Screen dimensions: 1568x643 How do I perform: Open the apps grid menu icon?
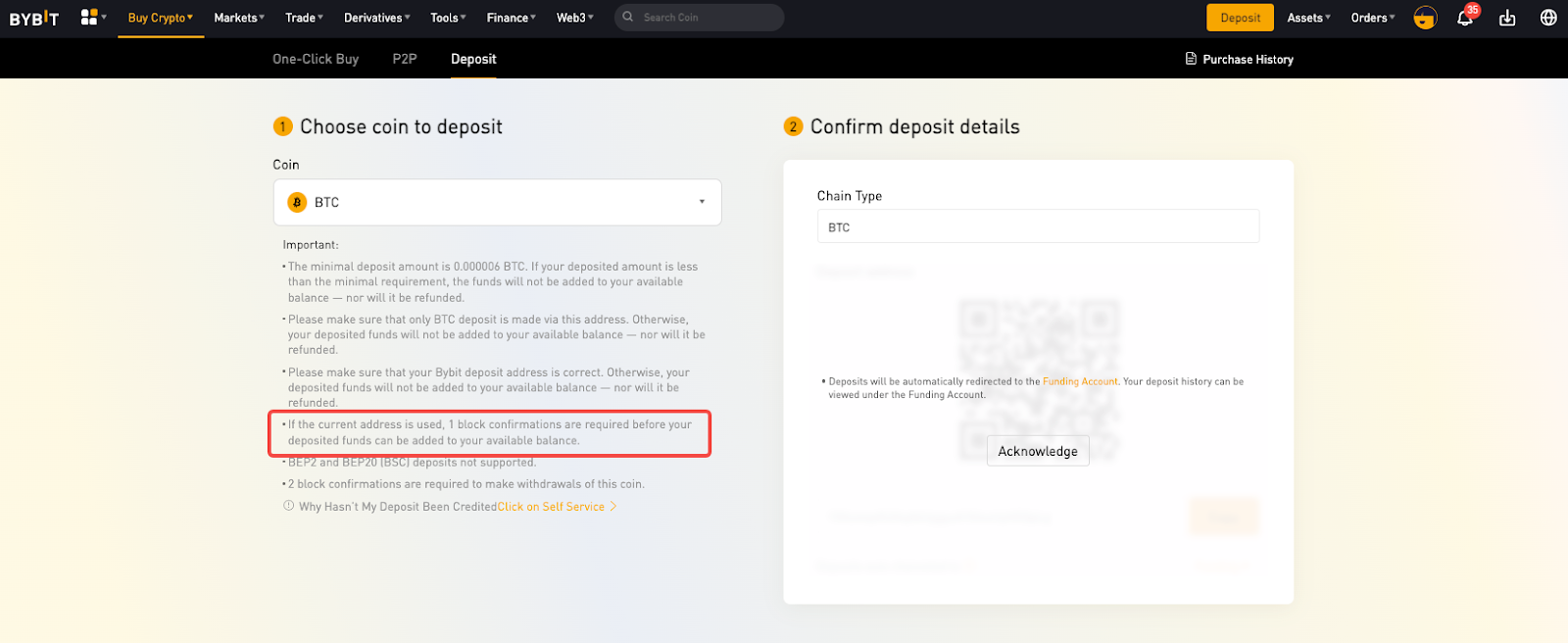click(90, 18)
